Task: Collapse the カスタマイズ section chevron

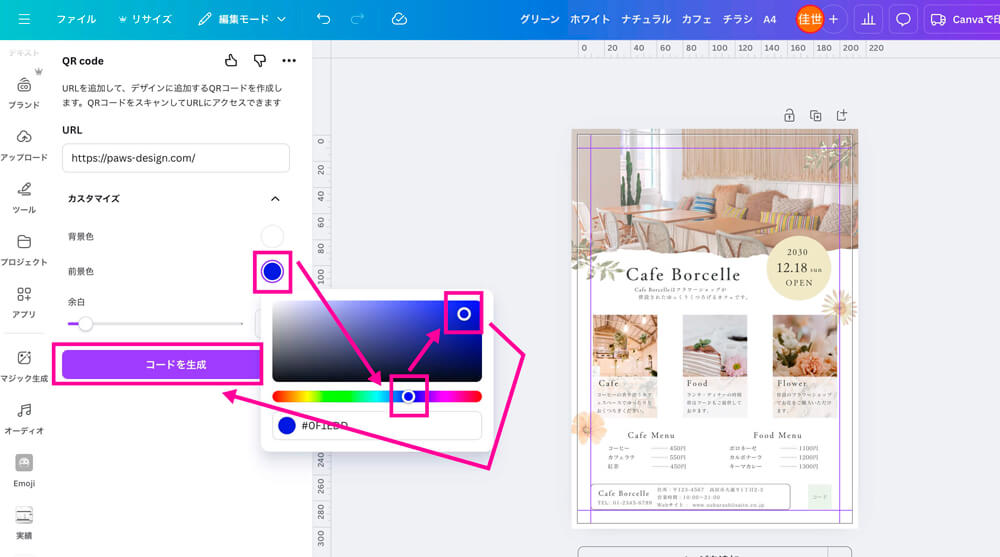Action: (276, 199)
